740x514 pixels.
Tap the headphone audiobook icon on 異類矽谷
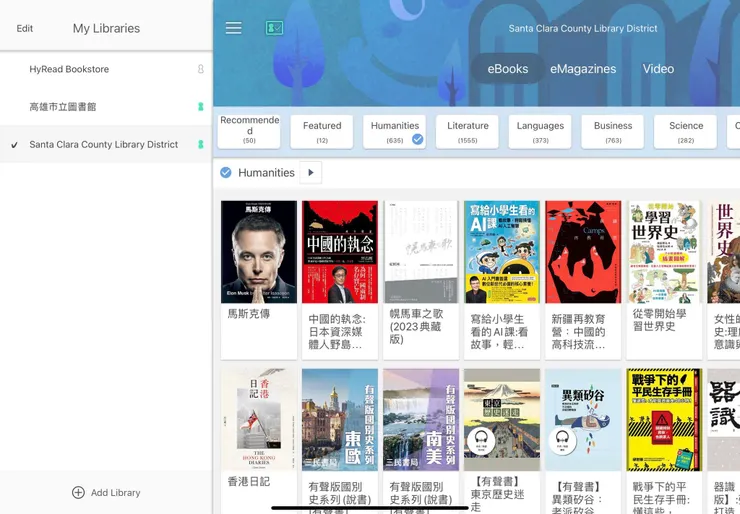pos(562,441)
